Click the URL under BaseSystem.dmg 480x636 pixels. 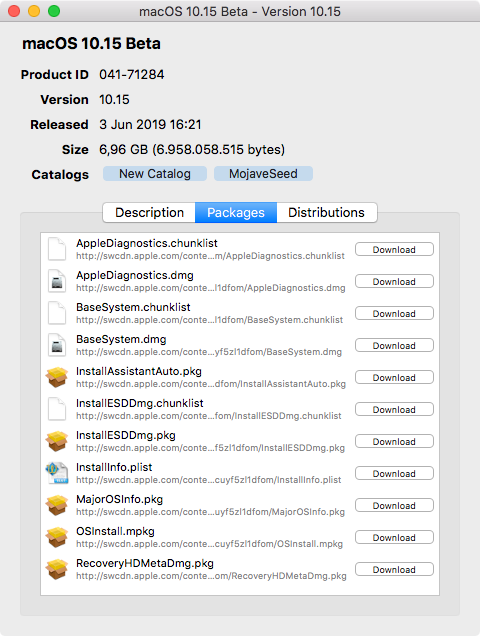209,352
